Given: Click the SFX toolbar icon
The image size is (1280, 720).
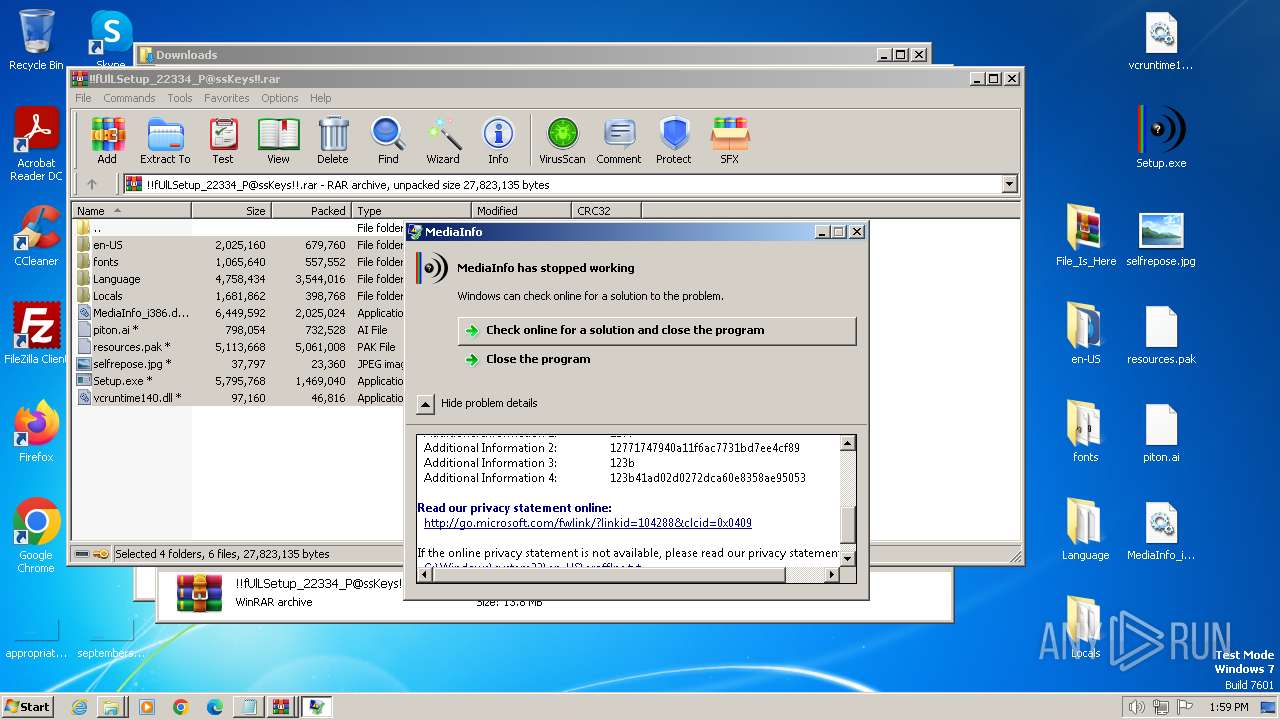Looking at the screenshot, I should click(x=730, y=140).
